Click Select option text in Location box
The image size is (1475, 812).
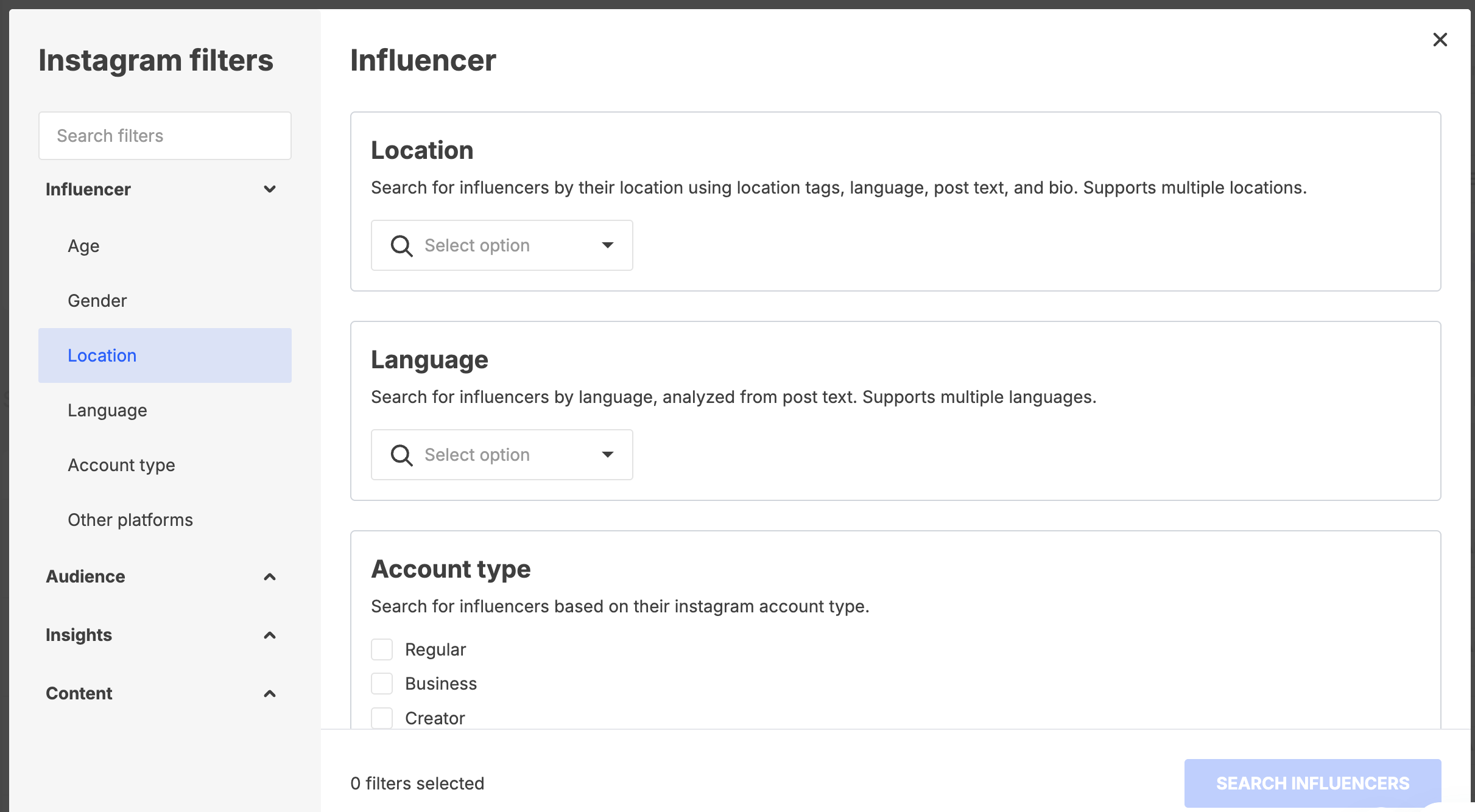[477, 245]
